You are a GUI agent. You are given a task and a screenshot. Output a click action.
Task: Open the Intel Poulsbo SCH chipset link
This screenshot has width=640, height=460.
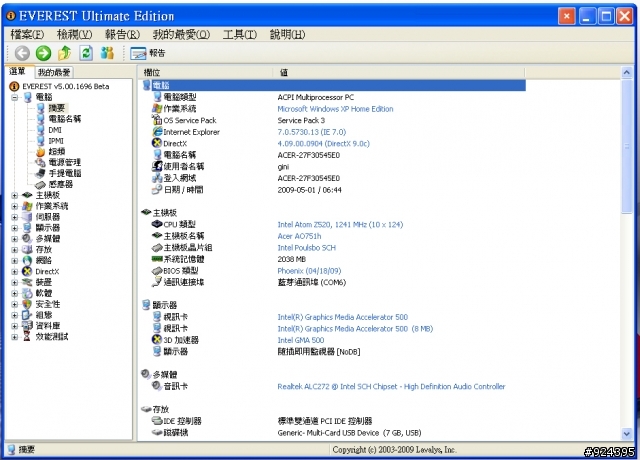(x=307, y=248)
